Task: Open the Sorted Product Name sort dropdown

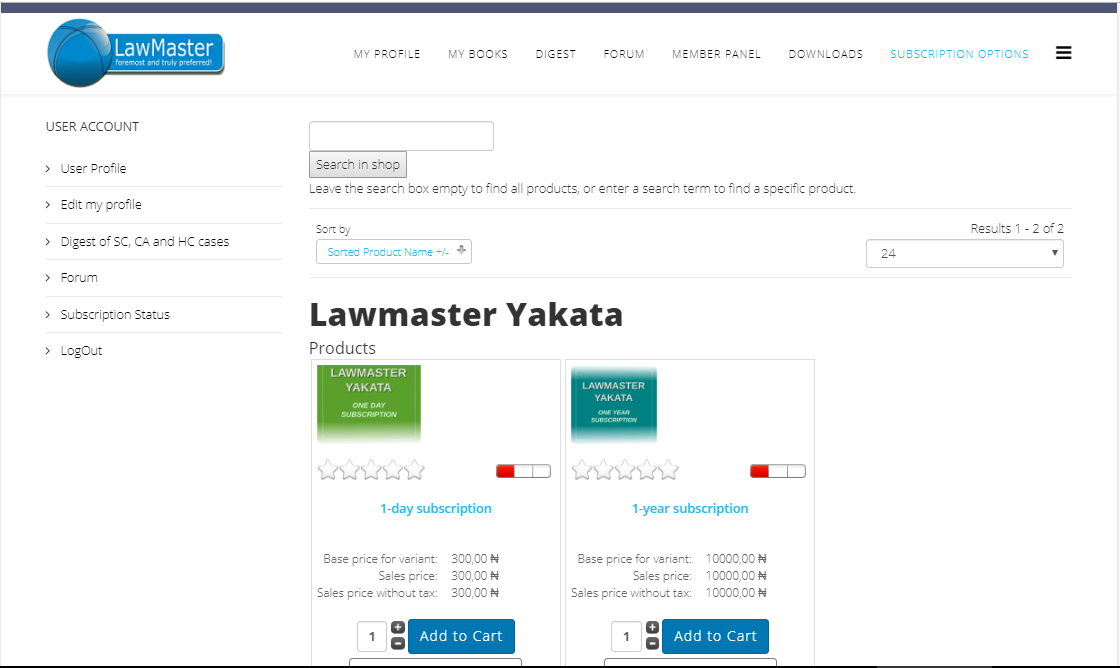Action: coord(394,251)
